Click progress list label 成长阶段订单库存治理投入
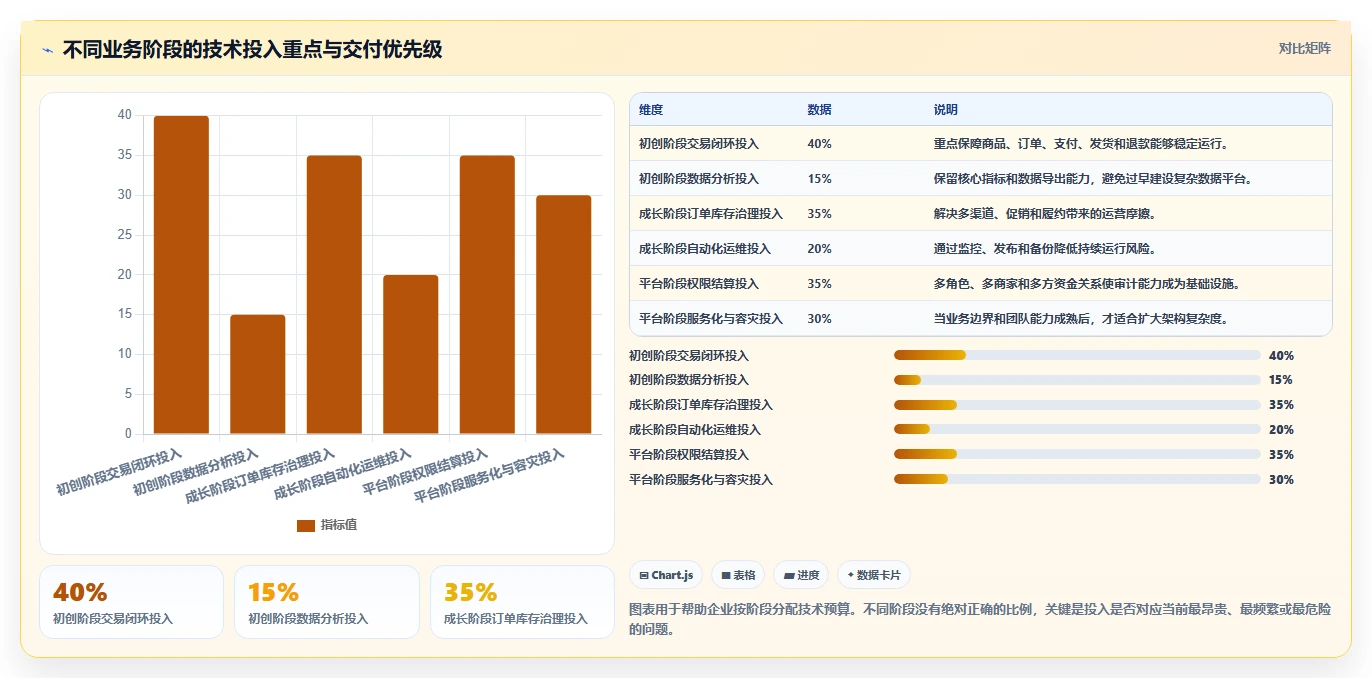The height and width of the screenshot is (678, 1372). pyautogui.click(x=701, y=405)
